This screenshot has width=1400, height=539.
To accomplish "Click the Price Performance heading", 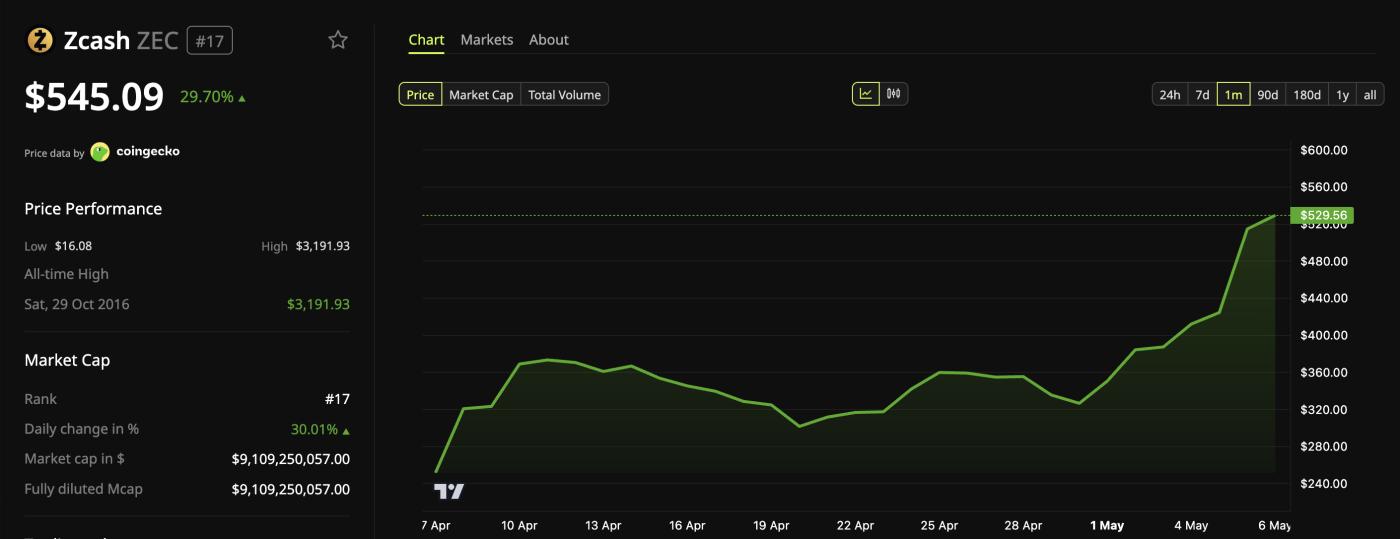I will point(93,209).
